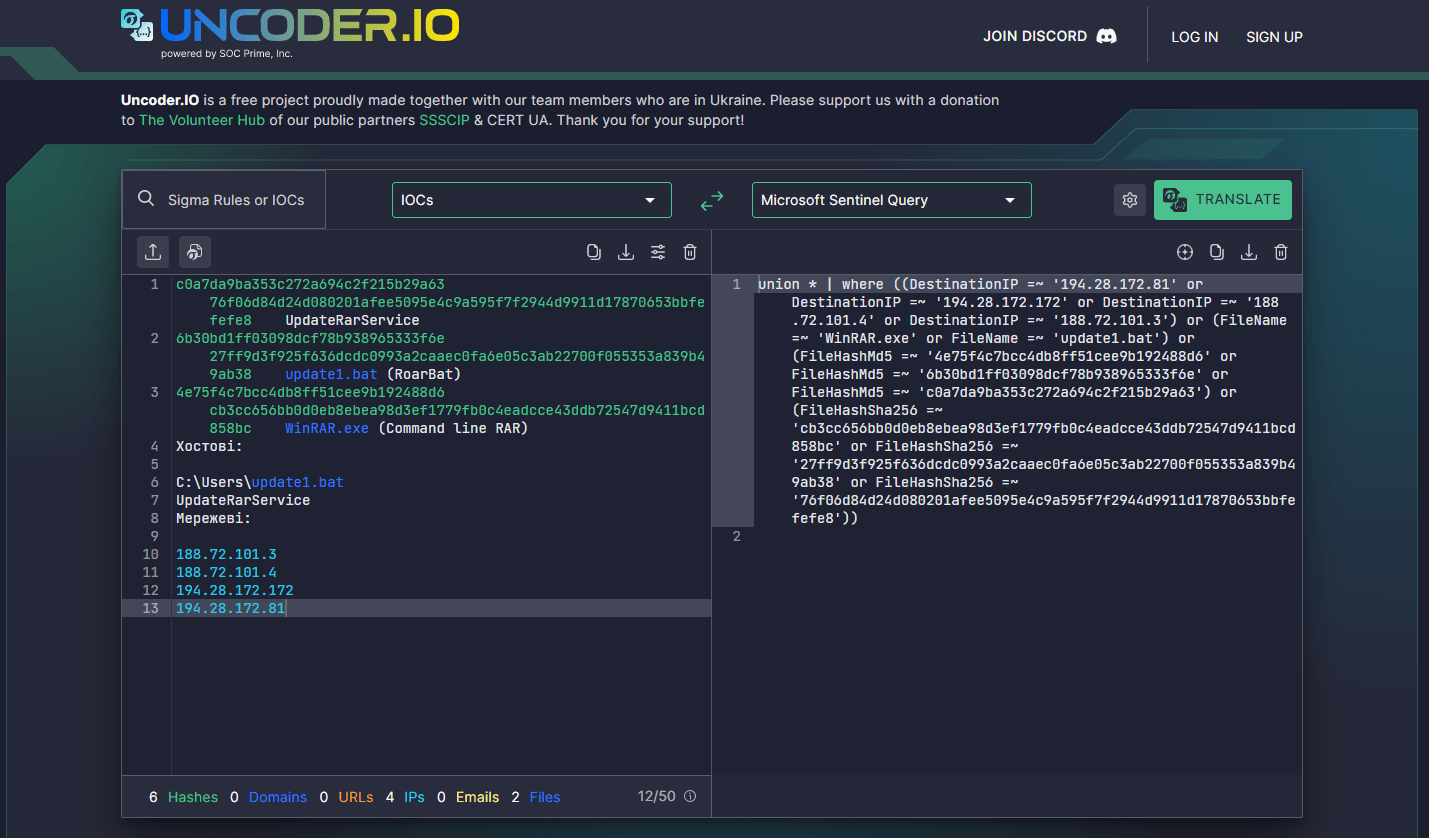1429x838 pixels.
Task: Click the 12/50 usage counter
Action: 657,797
